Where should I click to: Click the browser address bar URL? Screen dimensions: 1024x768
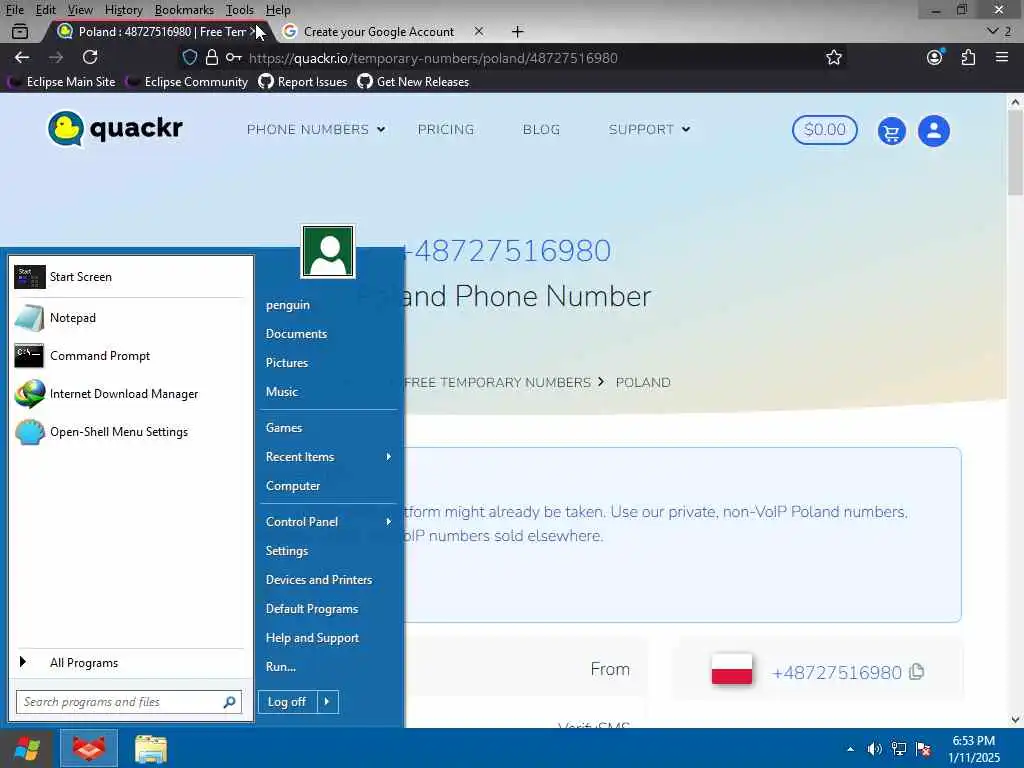(x=433, y=57)
